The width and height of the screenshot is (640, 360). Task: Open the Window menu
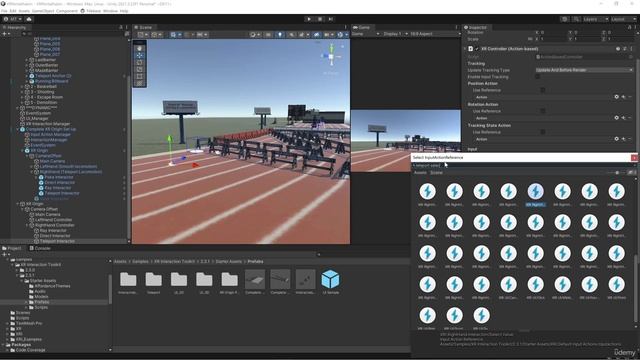coord(110,11)
